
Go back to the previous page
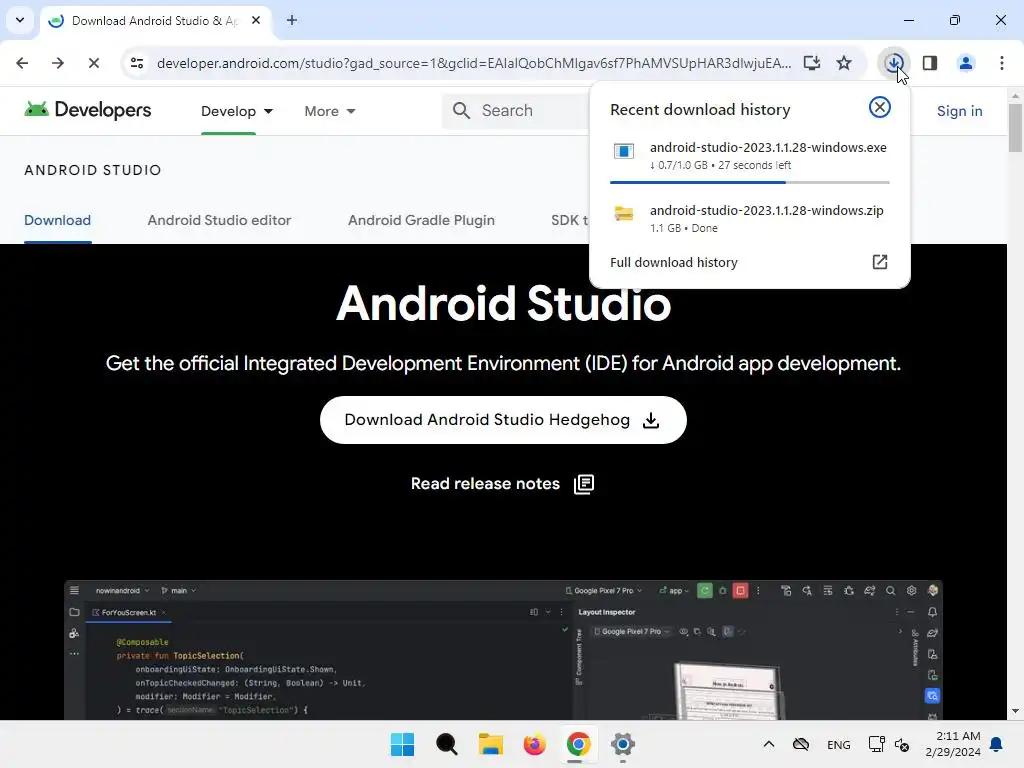pos(22,63)
